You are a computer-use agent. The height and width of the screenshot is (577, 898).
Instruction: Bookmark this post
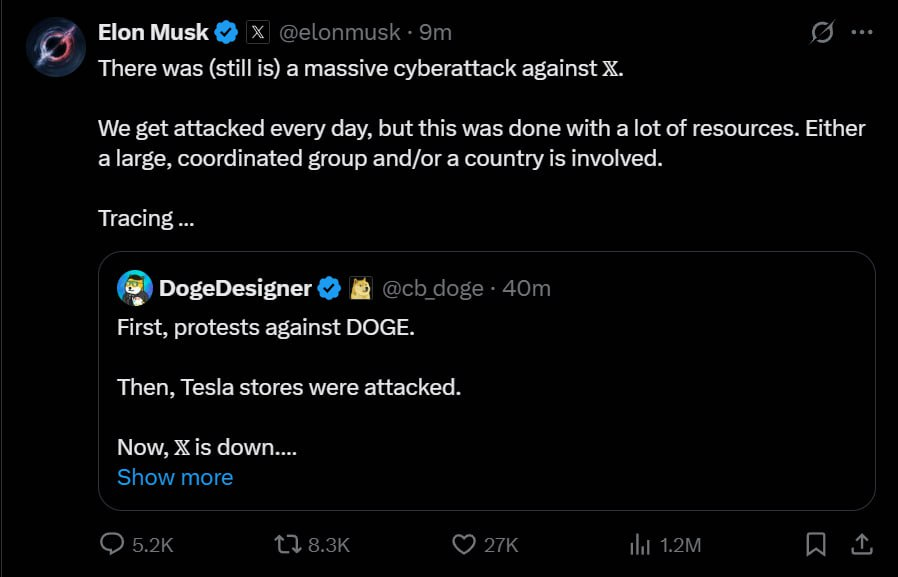pos(816,544)
